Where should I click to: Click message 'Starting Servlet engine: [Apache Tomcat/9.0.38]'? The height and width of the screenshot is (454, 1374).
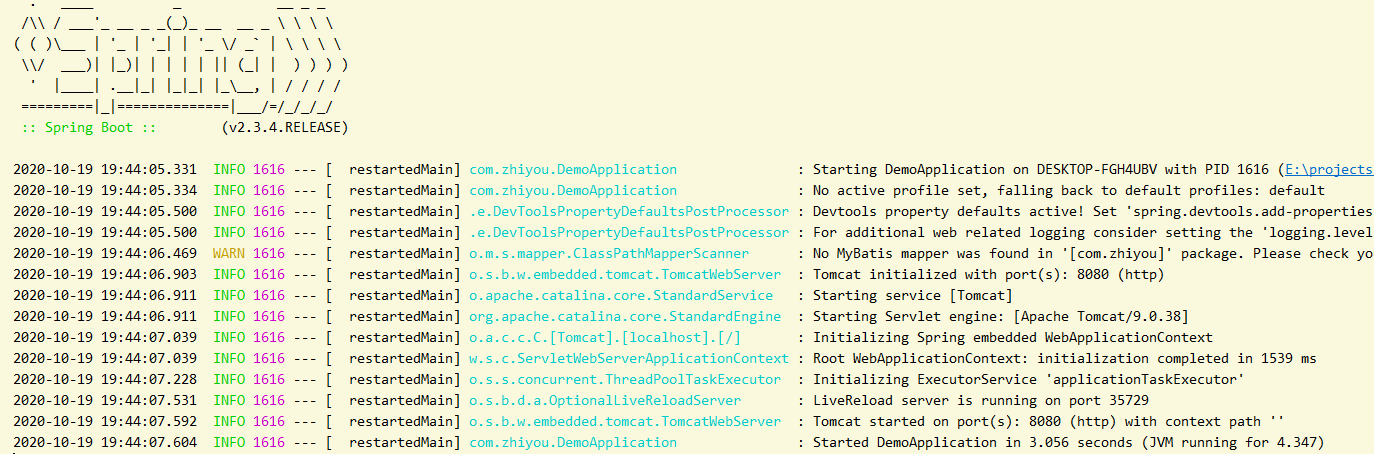[1001, 317]
